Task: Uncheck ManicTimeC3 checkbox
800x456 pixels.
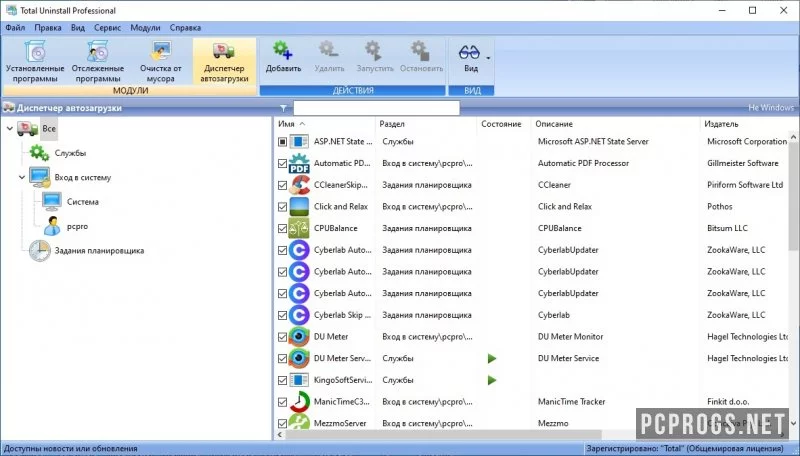Action: click(283, 402)
